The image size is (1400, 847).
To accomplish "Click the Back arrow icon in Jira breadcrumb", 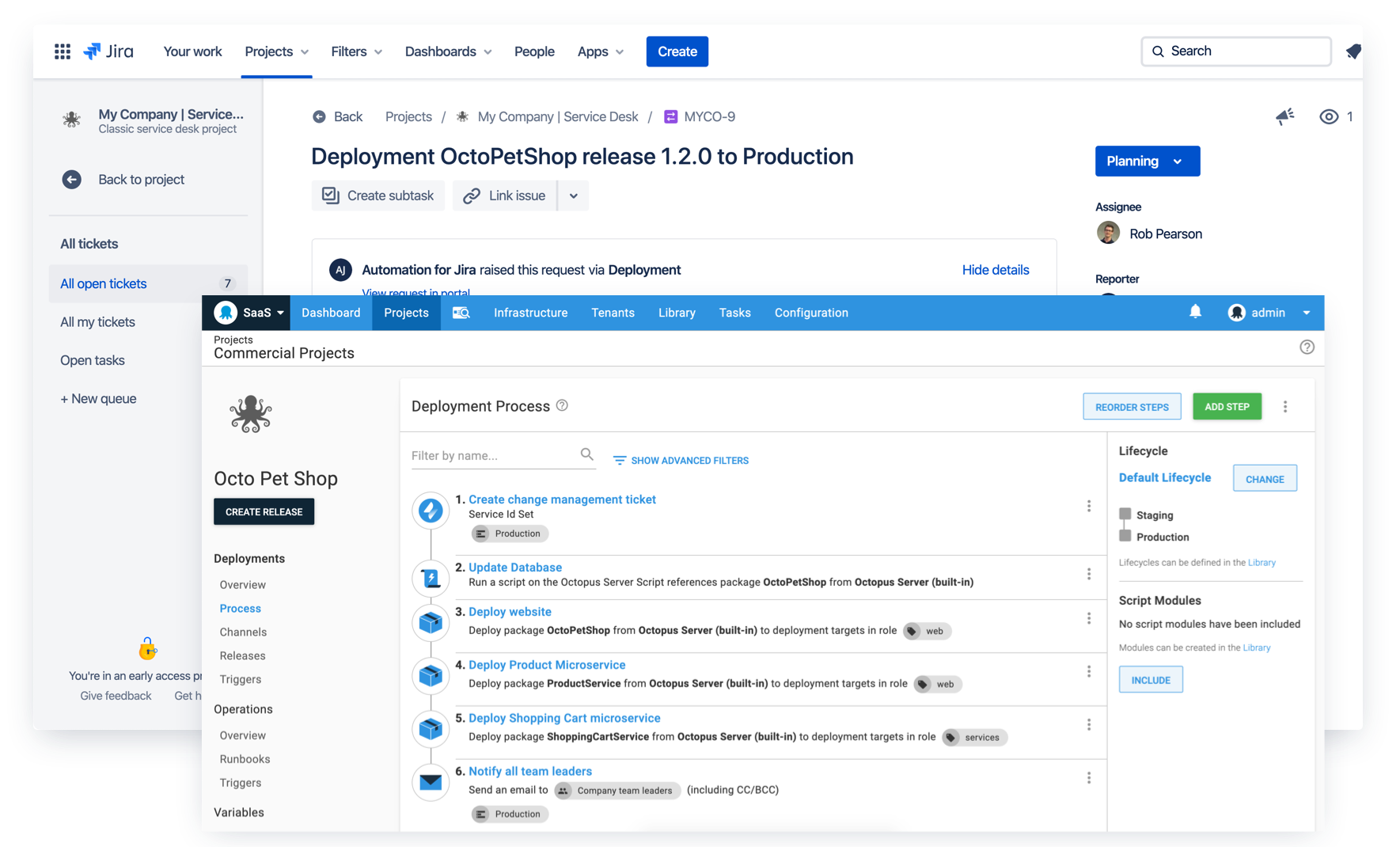I will (x=319, y=116).
